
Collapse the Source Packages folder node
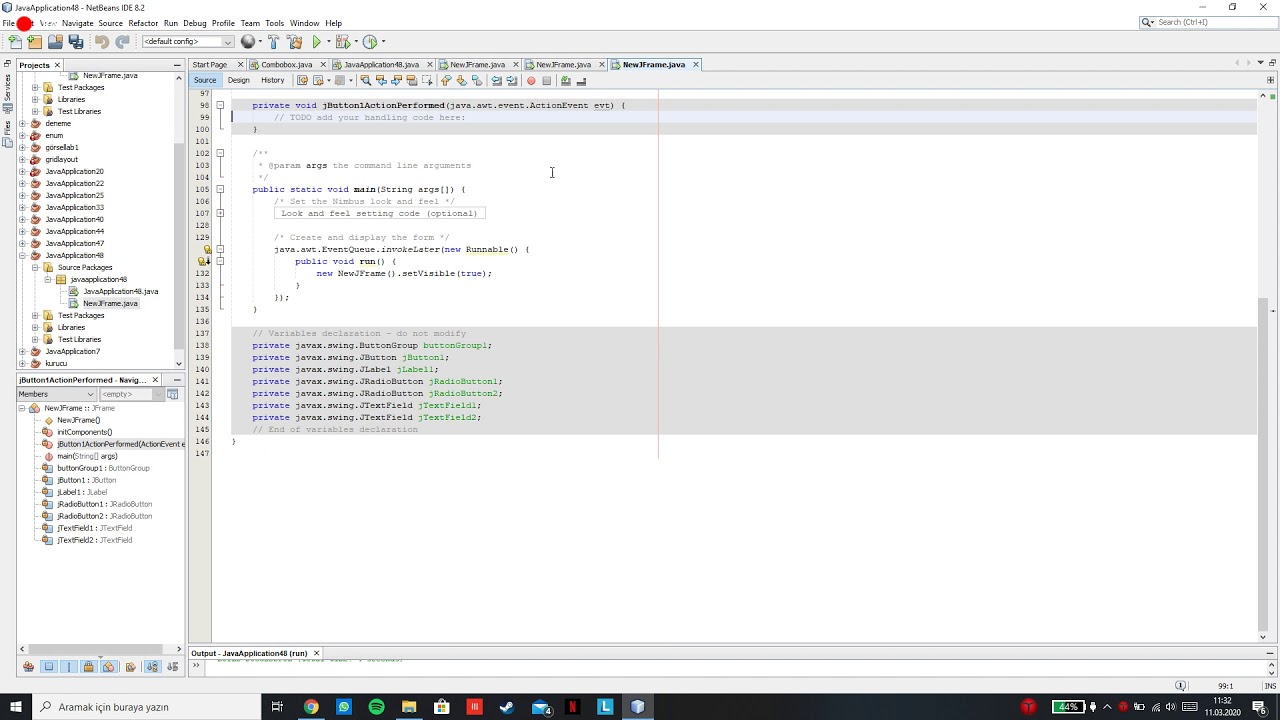[x=35, y=267]
